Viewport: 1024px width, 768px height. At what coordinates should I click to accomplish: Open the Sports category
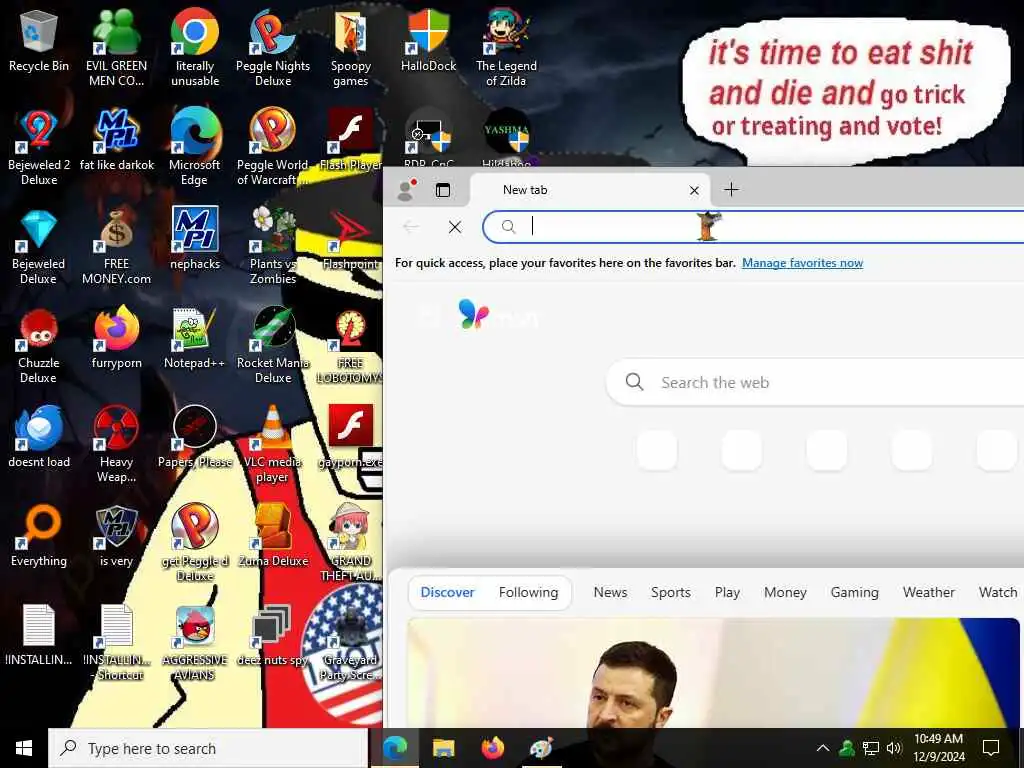(x=671, y=592)
